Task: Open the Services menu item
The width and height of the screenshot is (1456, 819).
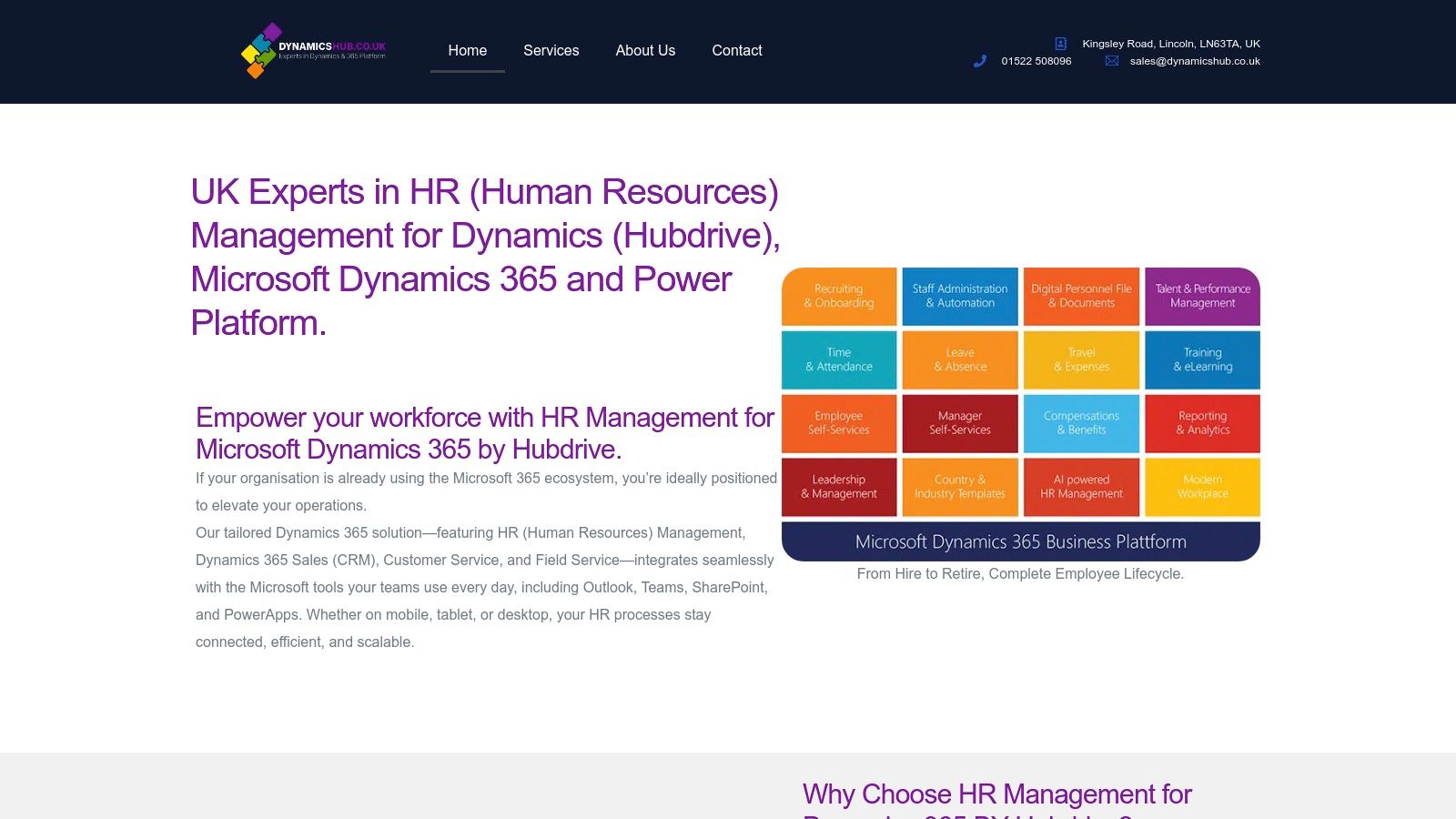Action: pyautogui.click(x=551, y=50)
